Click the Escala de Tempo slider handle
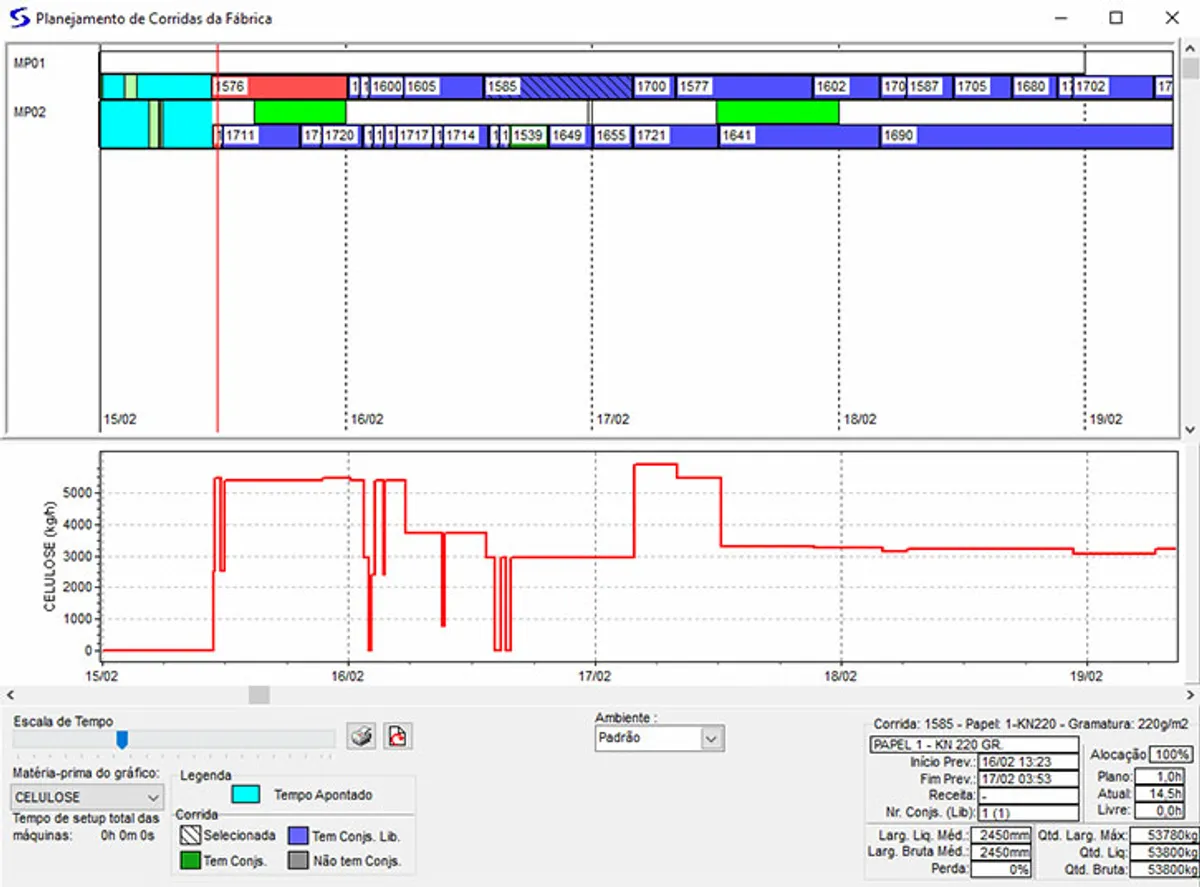This screenshot has height=887, width=1200. pos(122,739)
